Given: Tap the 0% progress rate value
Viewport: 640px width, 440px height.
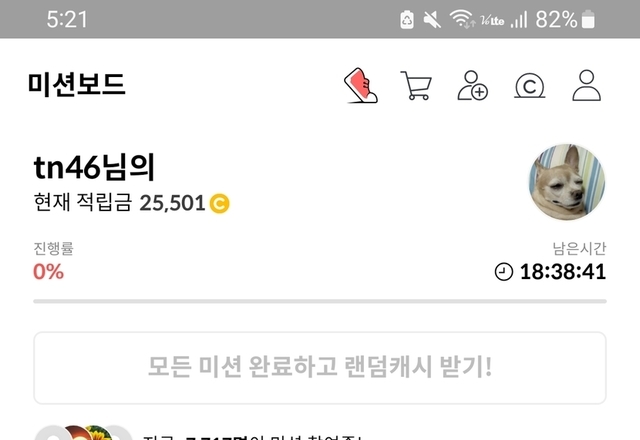Looking at the screenshot, I should 49,272.
